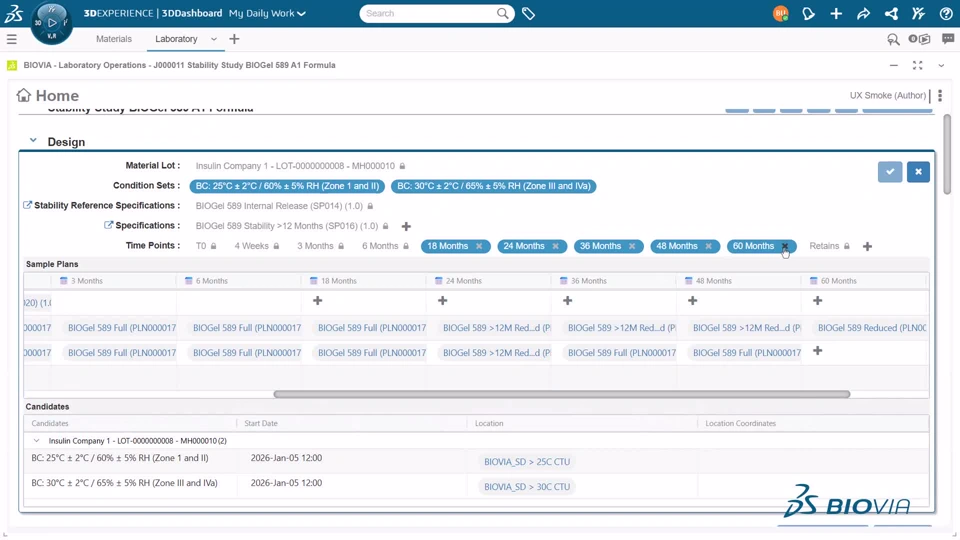960x540 pixels.
Task: Select the Laboratory tab
Action: pyautogui.click(x=176, y=39)
